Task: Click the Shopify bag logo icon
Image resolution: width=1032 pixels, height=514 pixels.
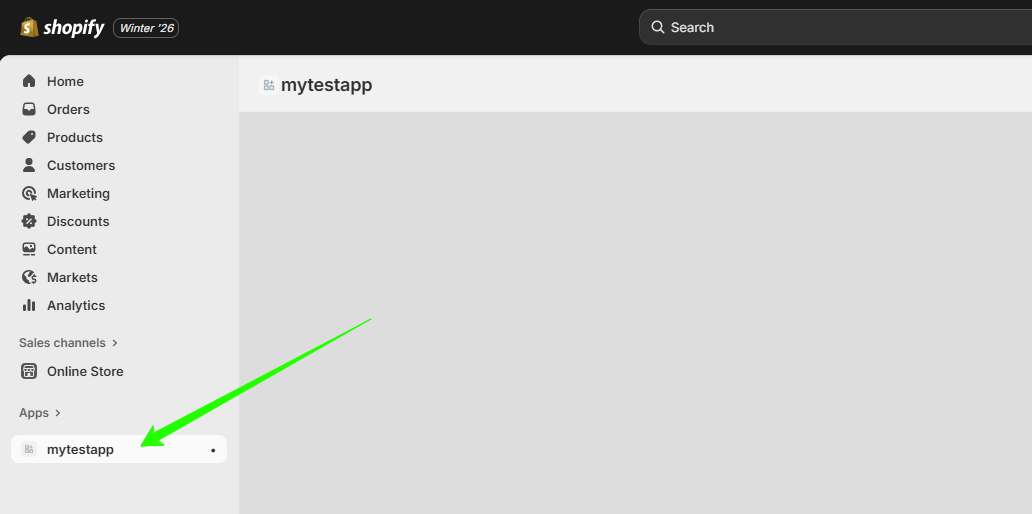Action: 29,27
